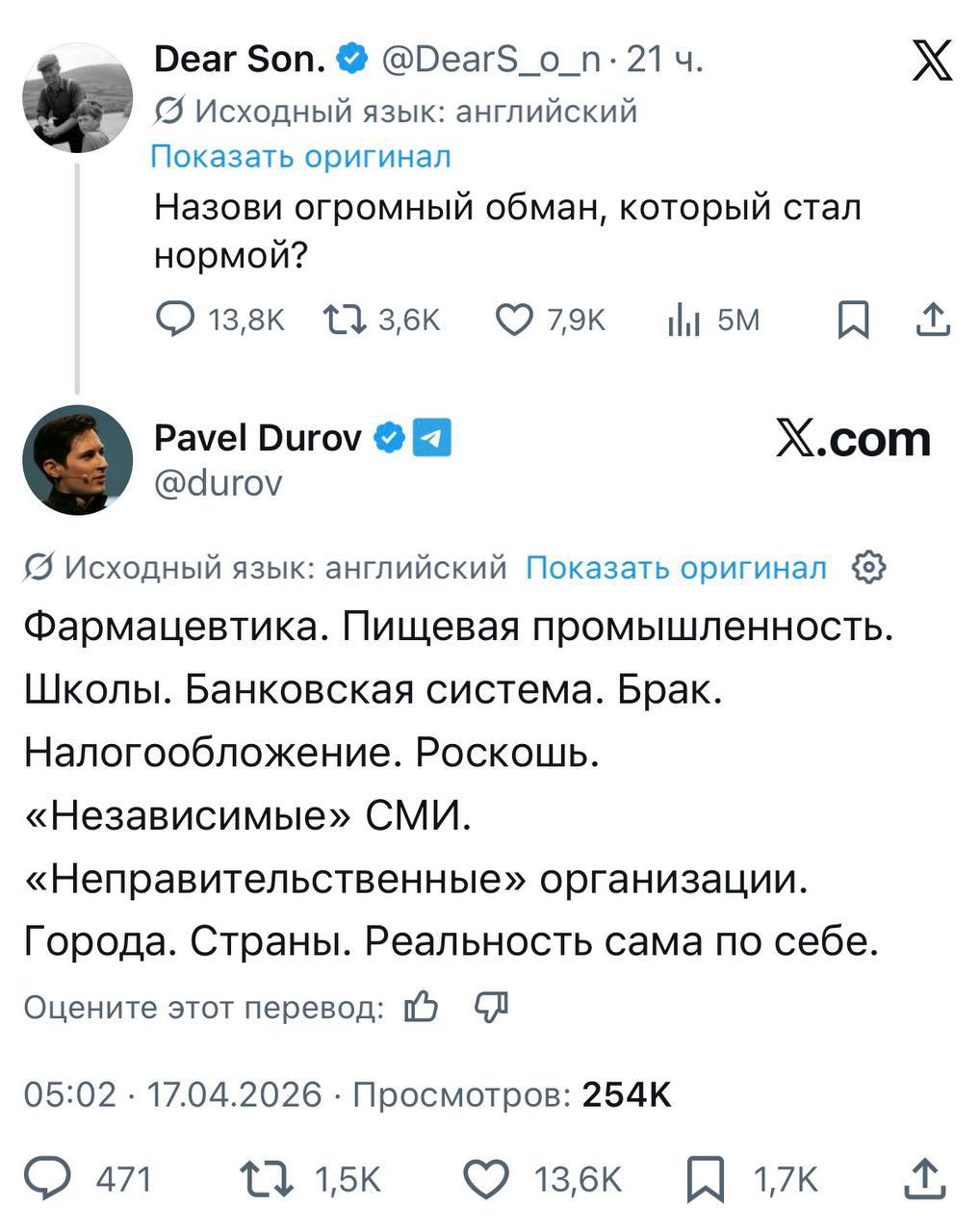980x1232 pixels.
Task: Rate translation with thumbs up
Action: [422, 1007]
